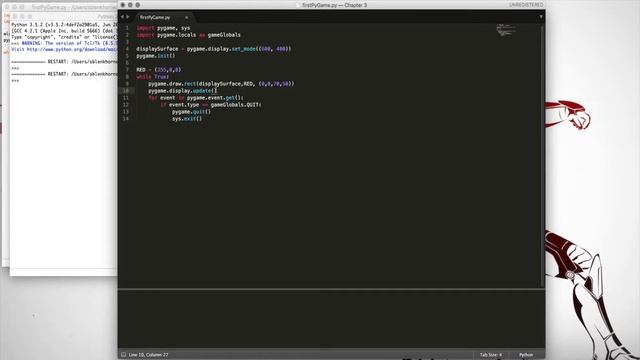640x360 pixels.
Task: Select the firstPyGame.py tab
Action: pos(155,17)
